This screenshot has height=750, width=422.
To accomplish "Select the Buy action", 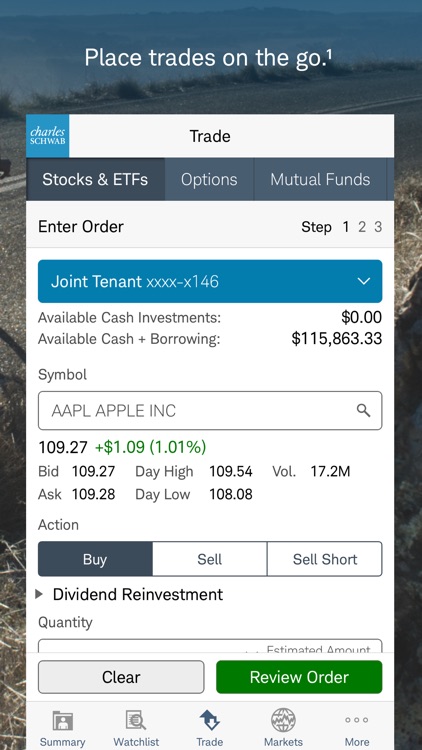I will click(x=95, y=559).
